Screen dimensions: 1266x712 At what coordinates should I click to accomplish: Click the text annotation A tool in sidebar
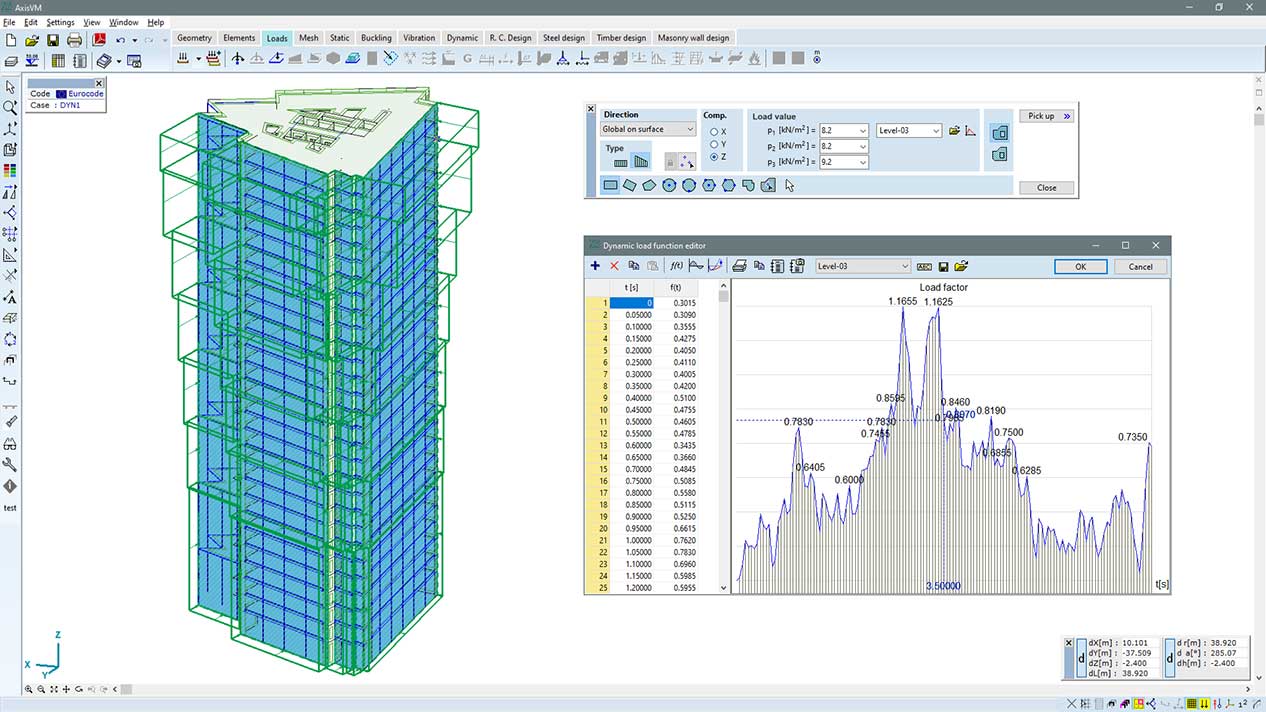10,297
